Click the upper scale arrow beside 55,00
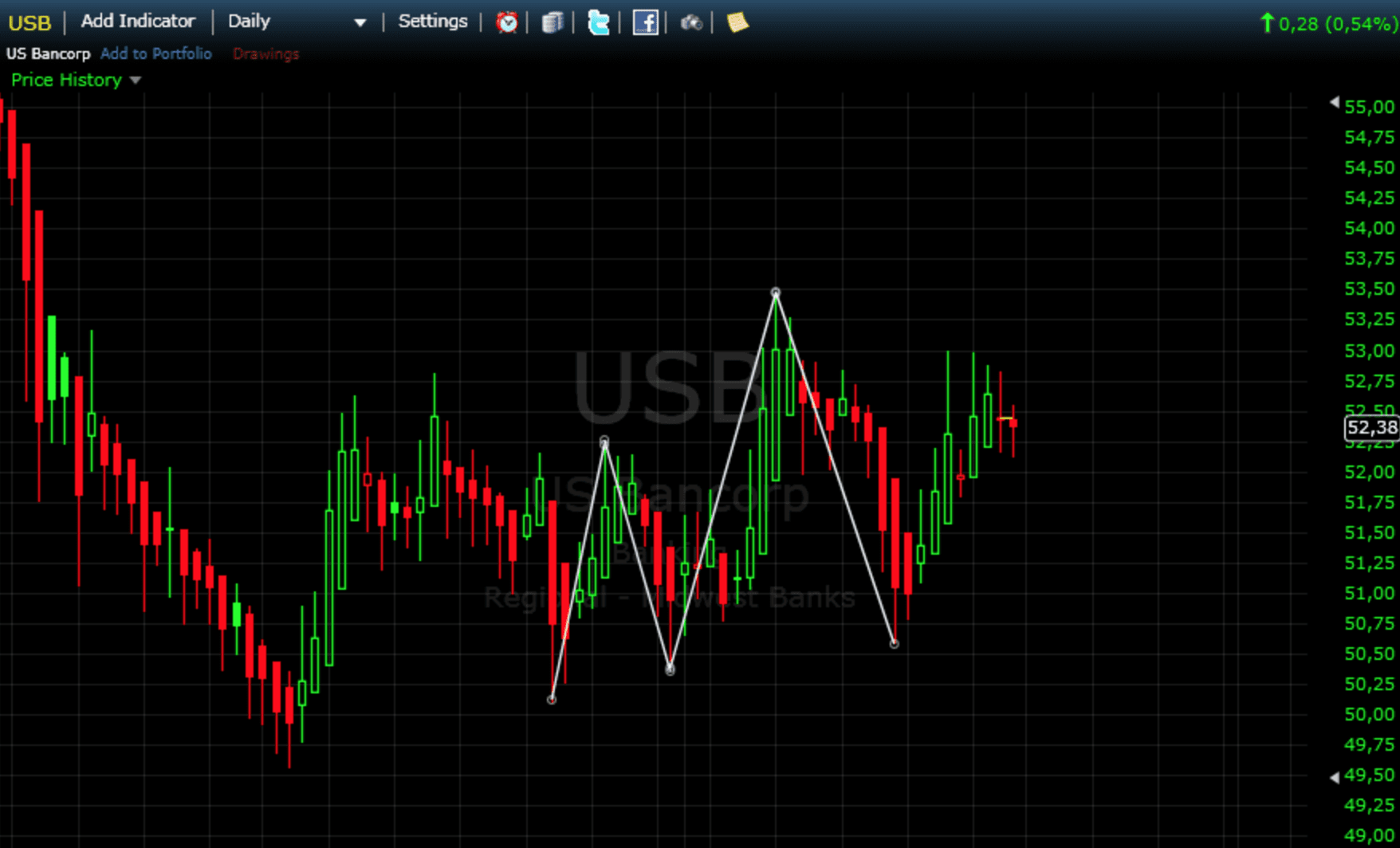The width and height of the screenshot is (1400, 848). [x=1335, y=102]
